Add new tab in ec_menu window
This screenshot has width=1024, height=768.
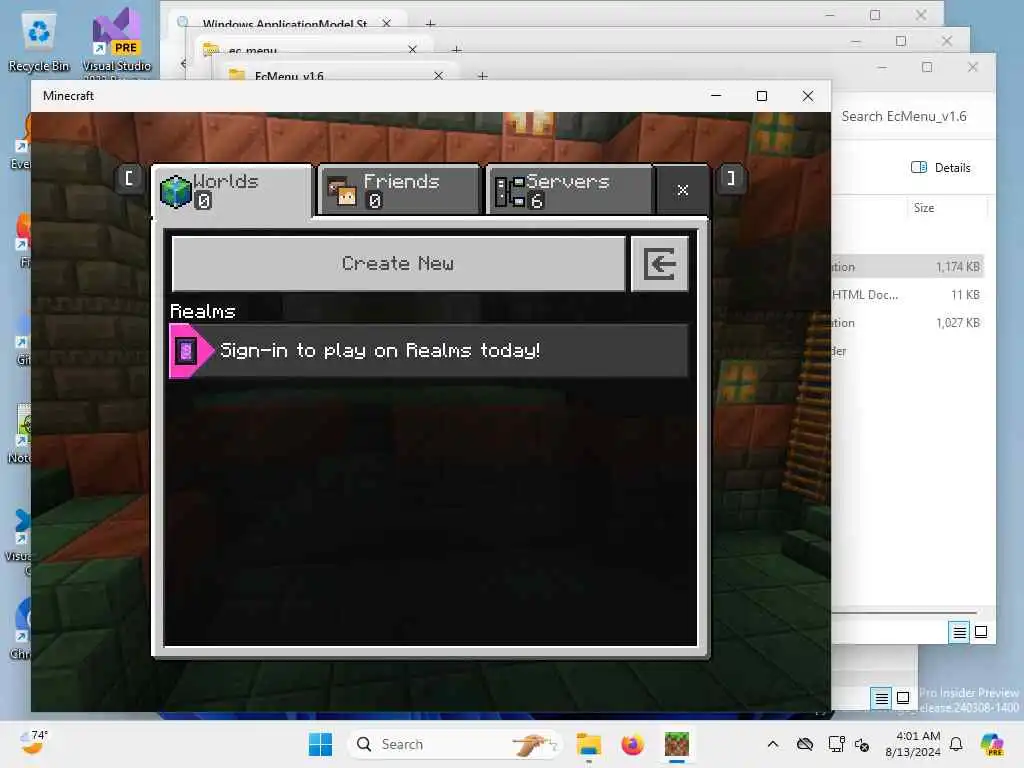(x=456, y=50)
